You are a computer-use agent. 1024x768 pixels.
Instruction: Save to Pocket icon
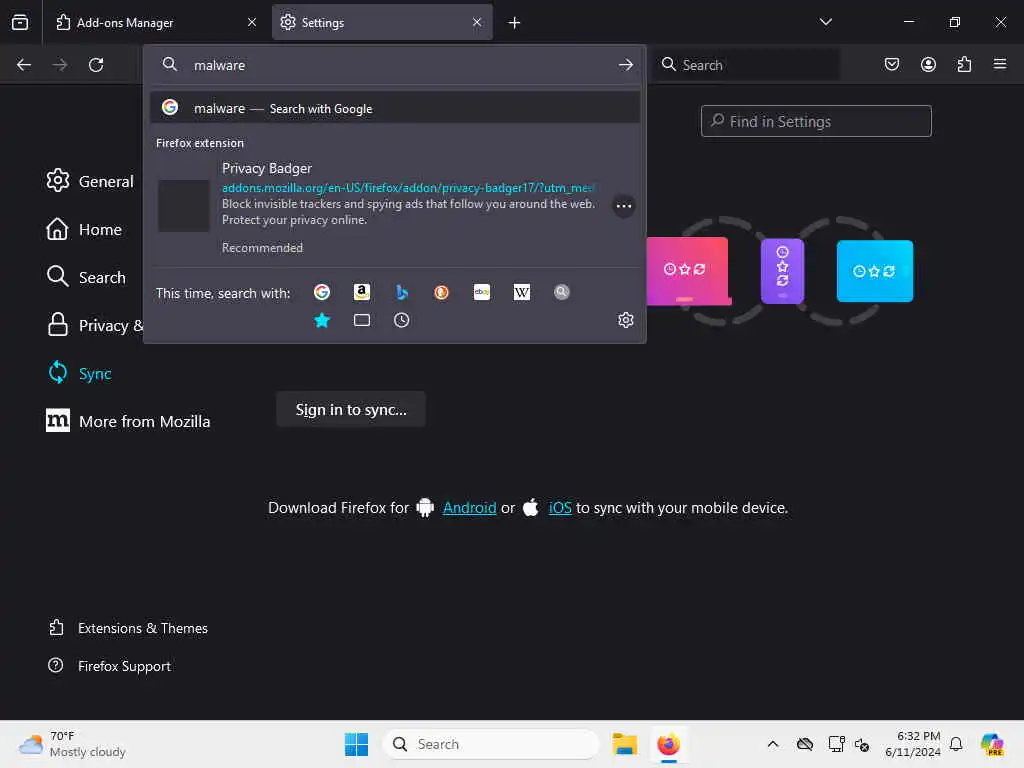[891, 64]
